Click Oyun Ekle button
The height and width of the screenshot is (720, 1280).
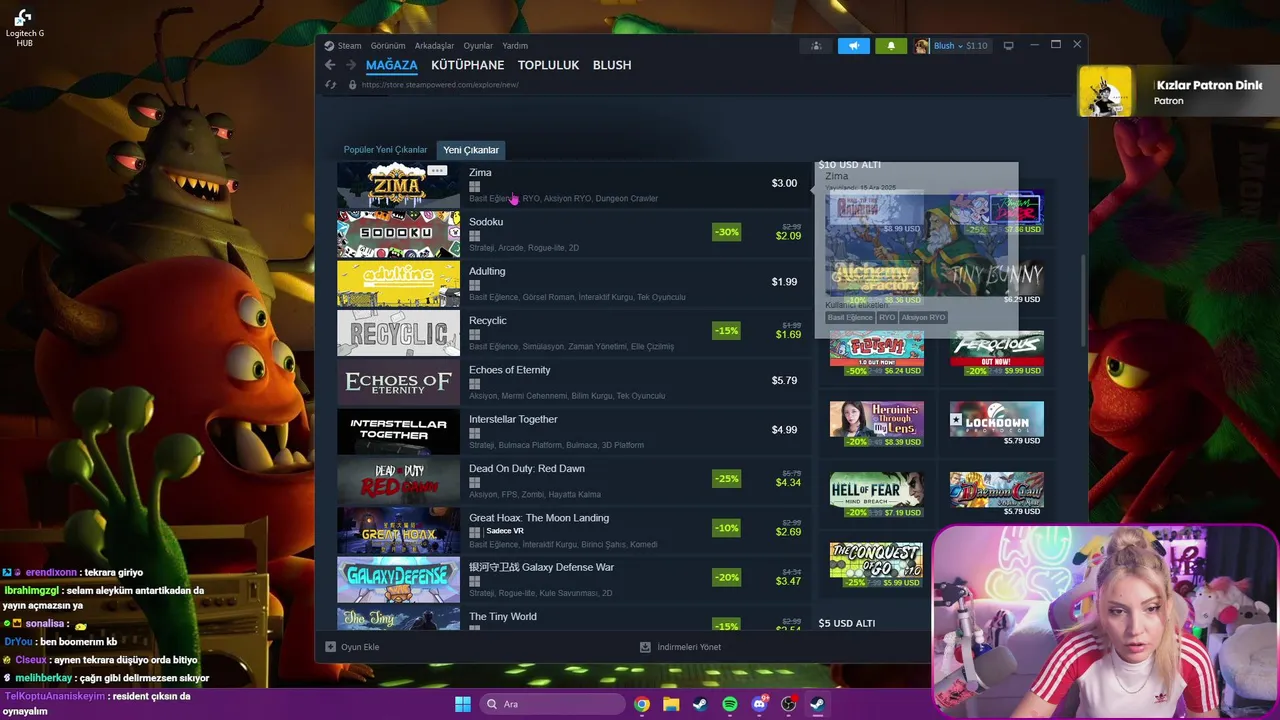point(352,647)
